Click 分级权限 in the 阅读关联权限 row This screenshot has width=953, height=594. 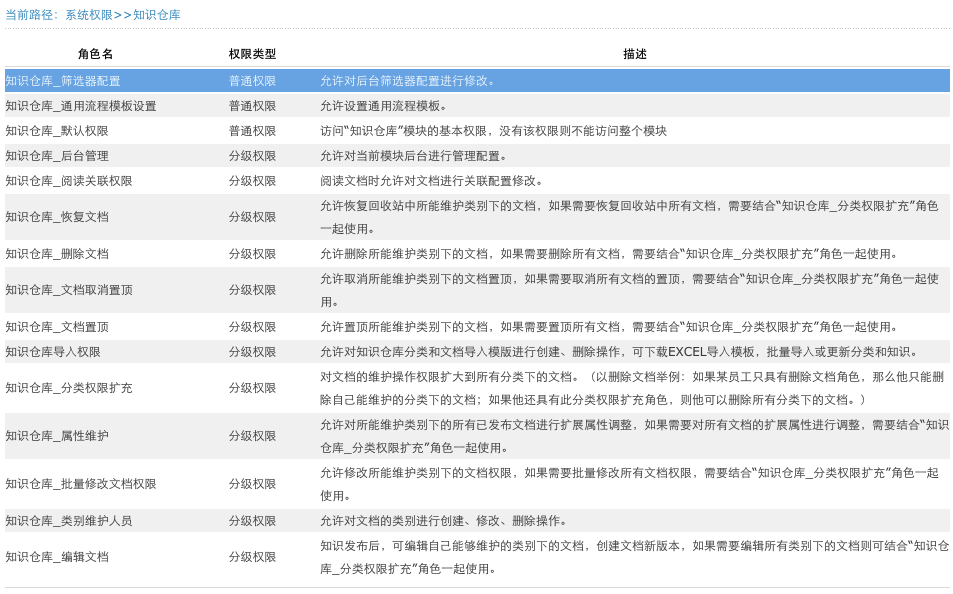click(252, 181)
